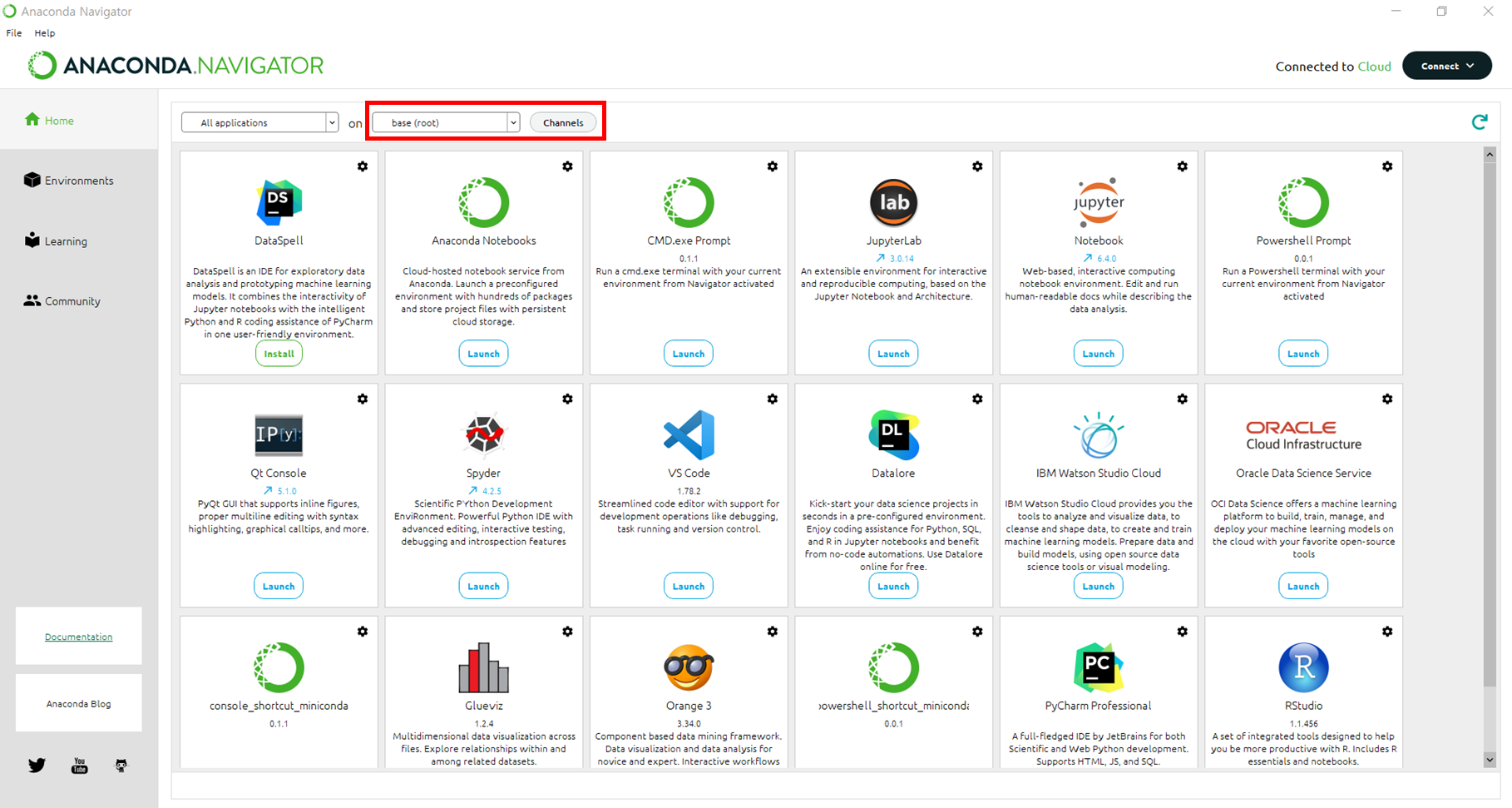Refresh the applications list icon
The width and height of the screenshot is (1512, 808).
1480,122
